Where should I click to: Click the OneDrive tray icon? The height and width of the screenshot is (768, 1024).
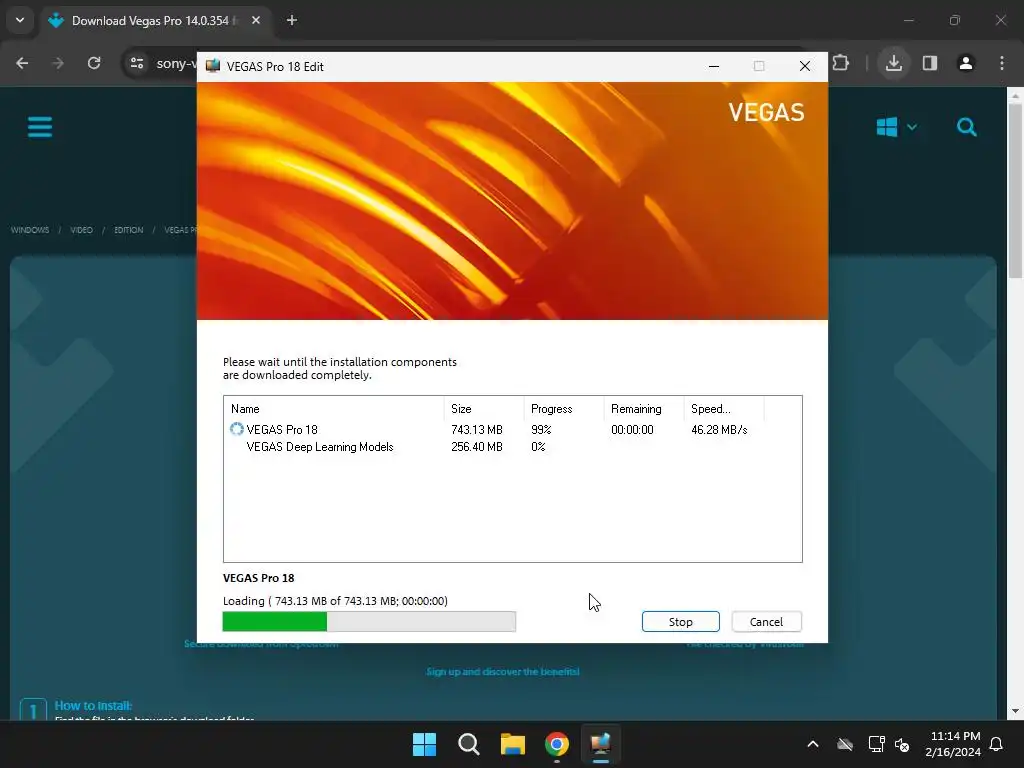coord(845,744)
